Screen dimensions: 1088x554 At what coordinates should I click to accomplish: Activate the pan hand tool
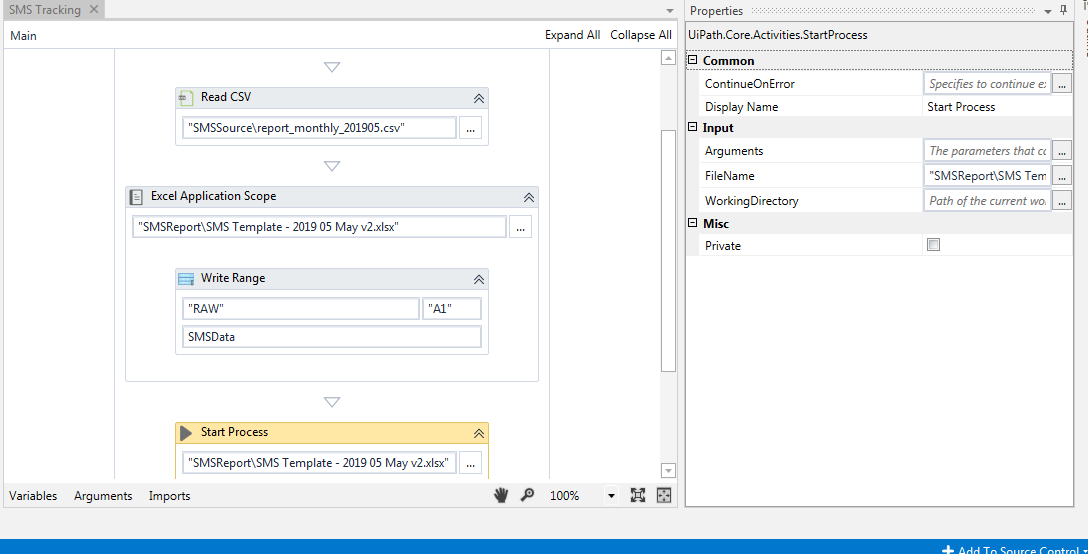[x=501, y=495]
